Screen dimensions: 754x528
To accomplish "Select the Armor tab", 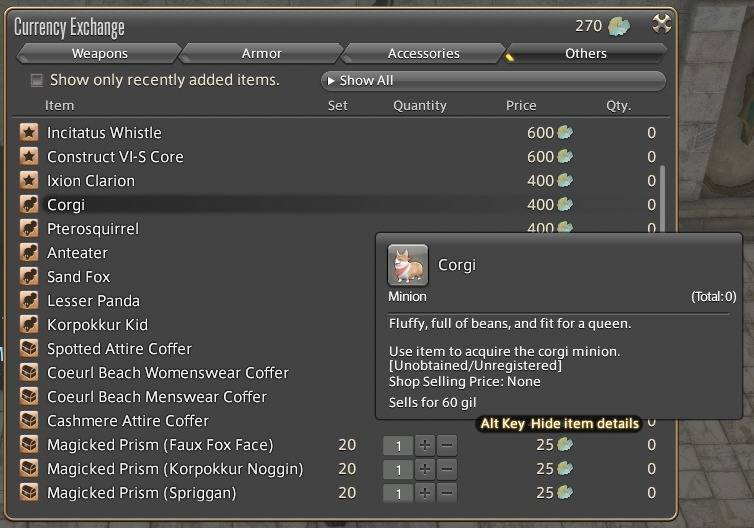I will pos(261,53).
